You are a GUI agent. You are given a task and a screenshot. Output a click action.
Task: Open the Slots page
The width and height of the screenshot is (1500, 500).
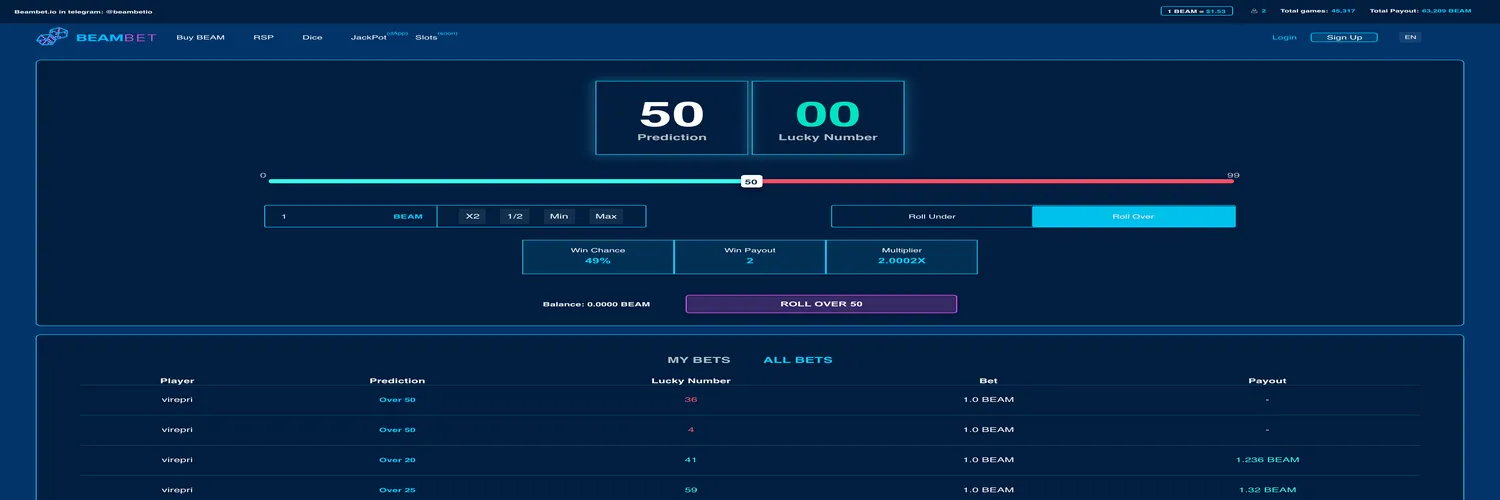point(426,37)
